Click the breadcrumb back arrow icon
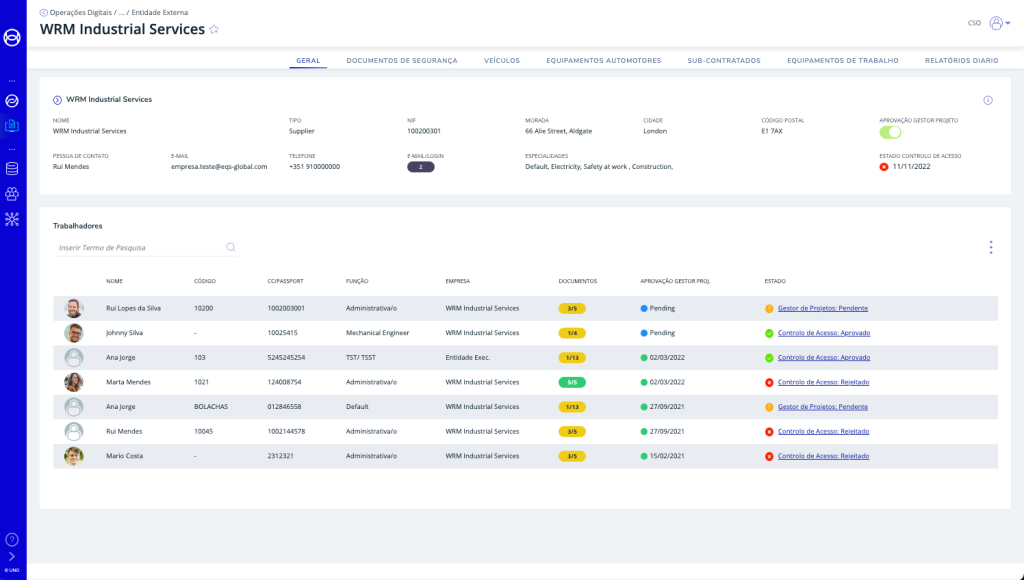Screen dimensions: 1024x580 point(43,12)
